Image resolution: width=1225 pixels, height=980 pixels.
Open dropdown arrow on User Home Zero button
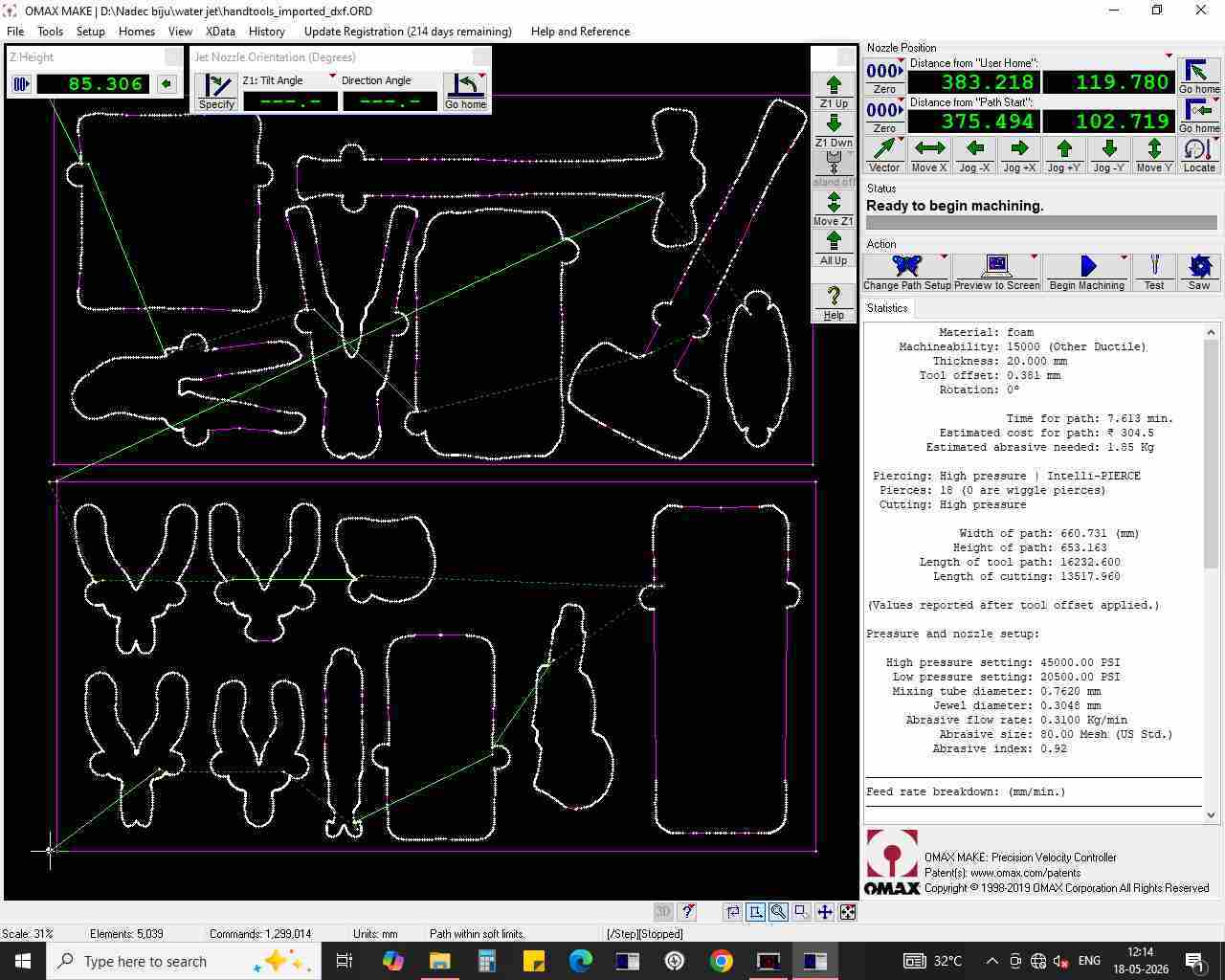[x=901, y=62]
